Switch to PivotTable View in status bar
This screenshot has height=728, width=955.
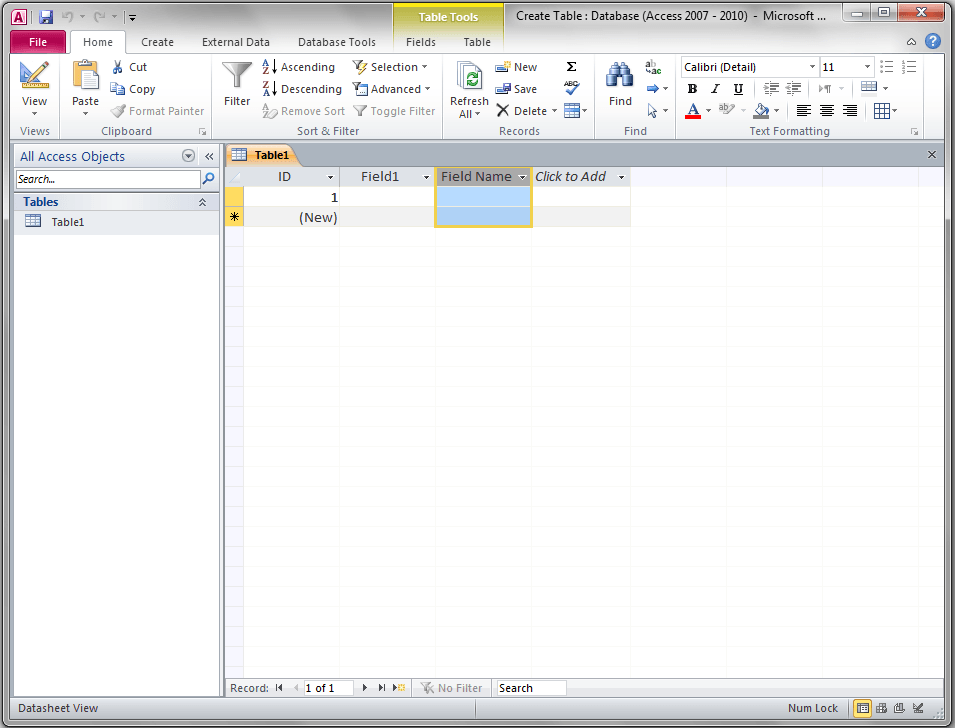(x=881, y=708)
